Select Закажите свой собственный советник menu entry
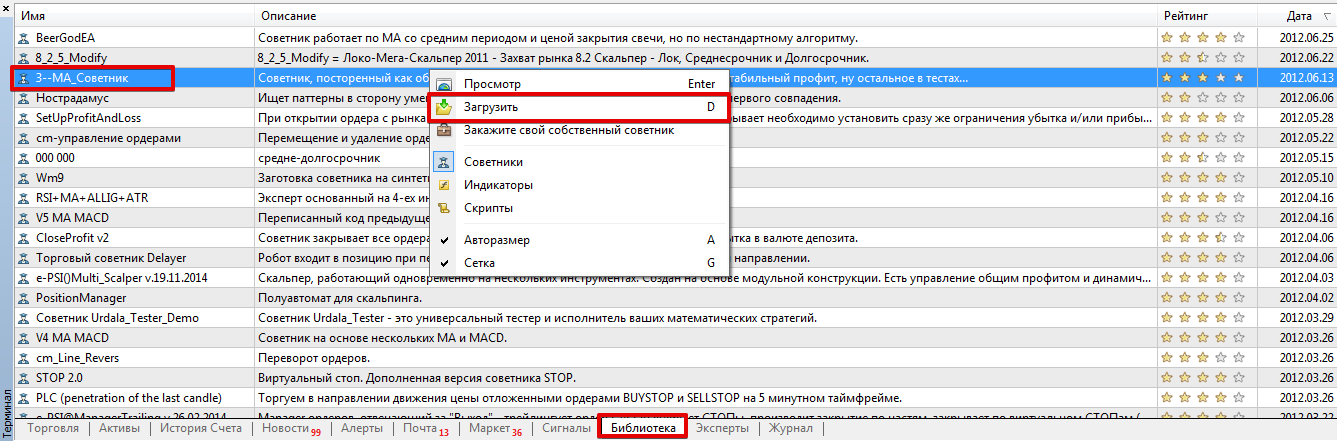 569,130
